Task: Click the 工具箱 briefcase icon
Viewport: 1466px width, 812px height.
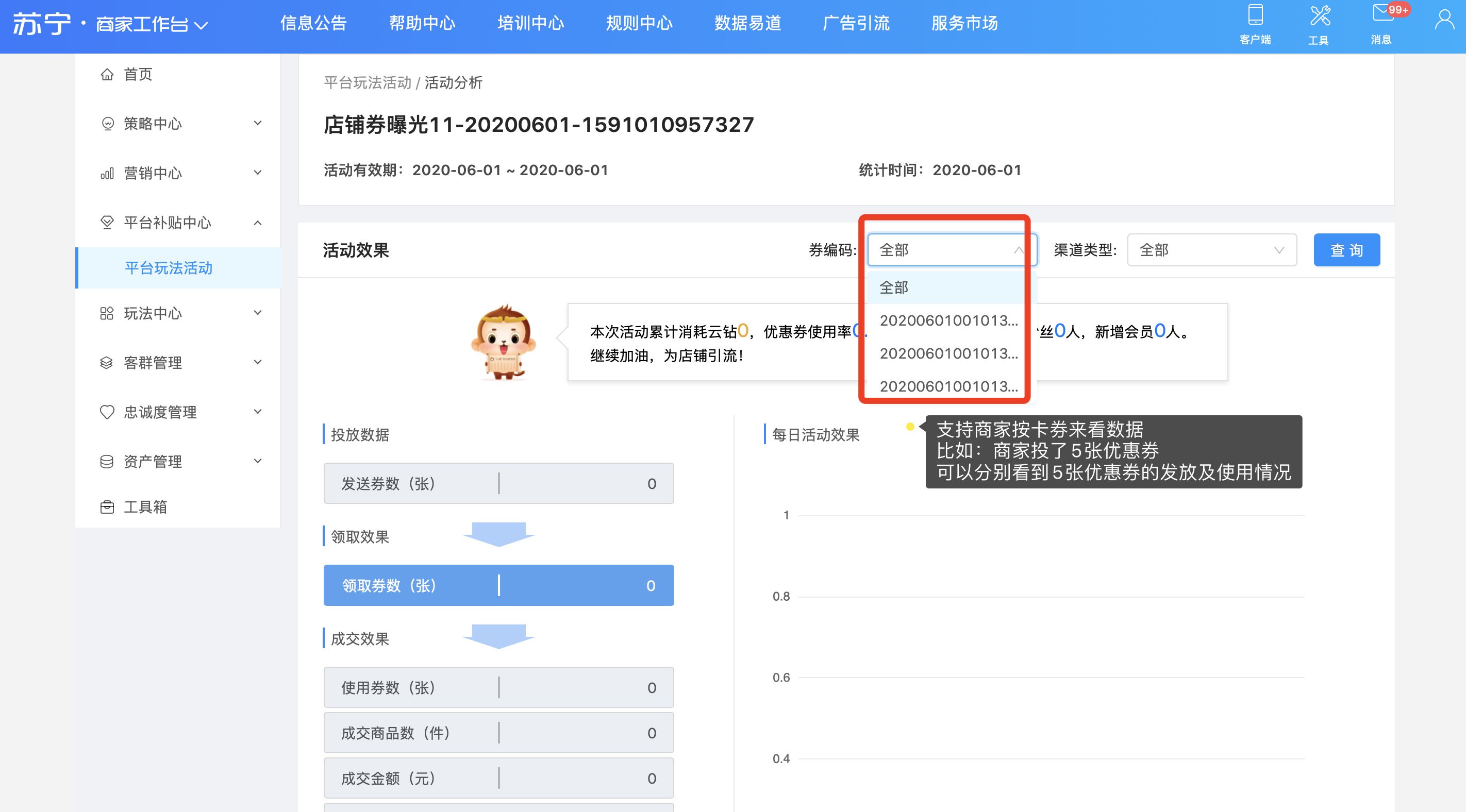Action: [x=107, y=506]
